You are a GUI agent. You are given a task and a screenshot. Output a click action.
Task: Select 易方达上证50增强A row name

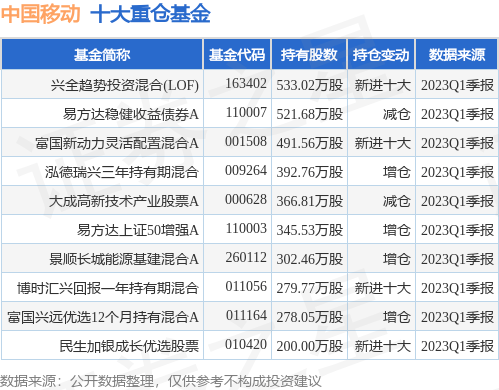pos(138,230)
